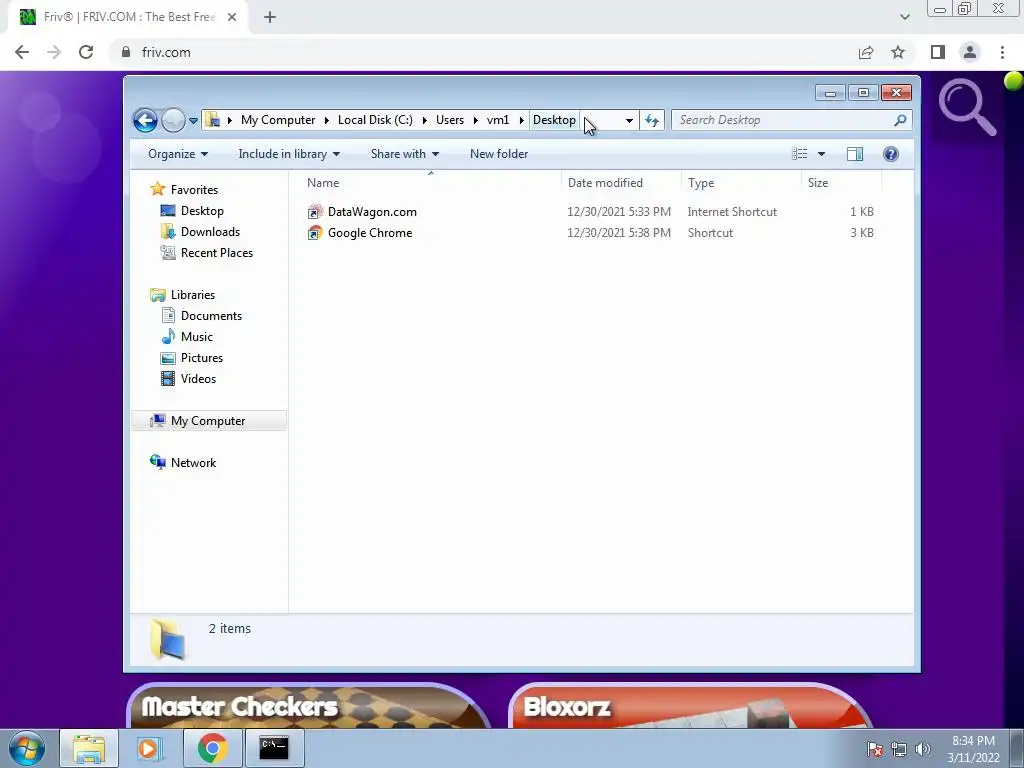Image resolution: width=1024 pixels, height=768 pixels.
Task: Open the address bar previous locations dropdown
Action: click(629, 120)
